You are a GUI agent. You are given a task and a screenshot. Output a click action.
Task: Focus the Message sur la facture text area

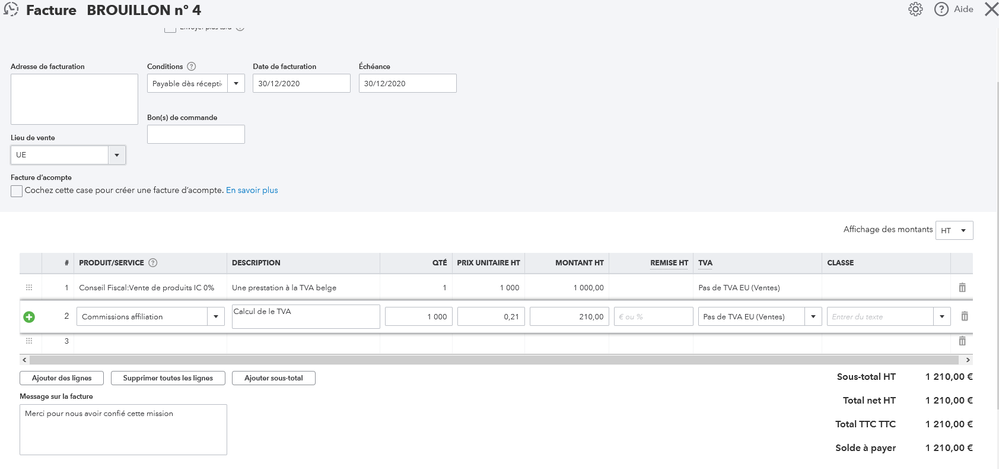click(123, 429)
